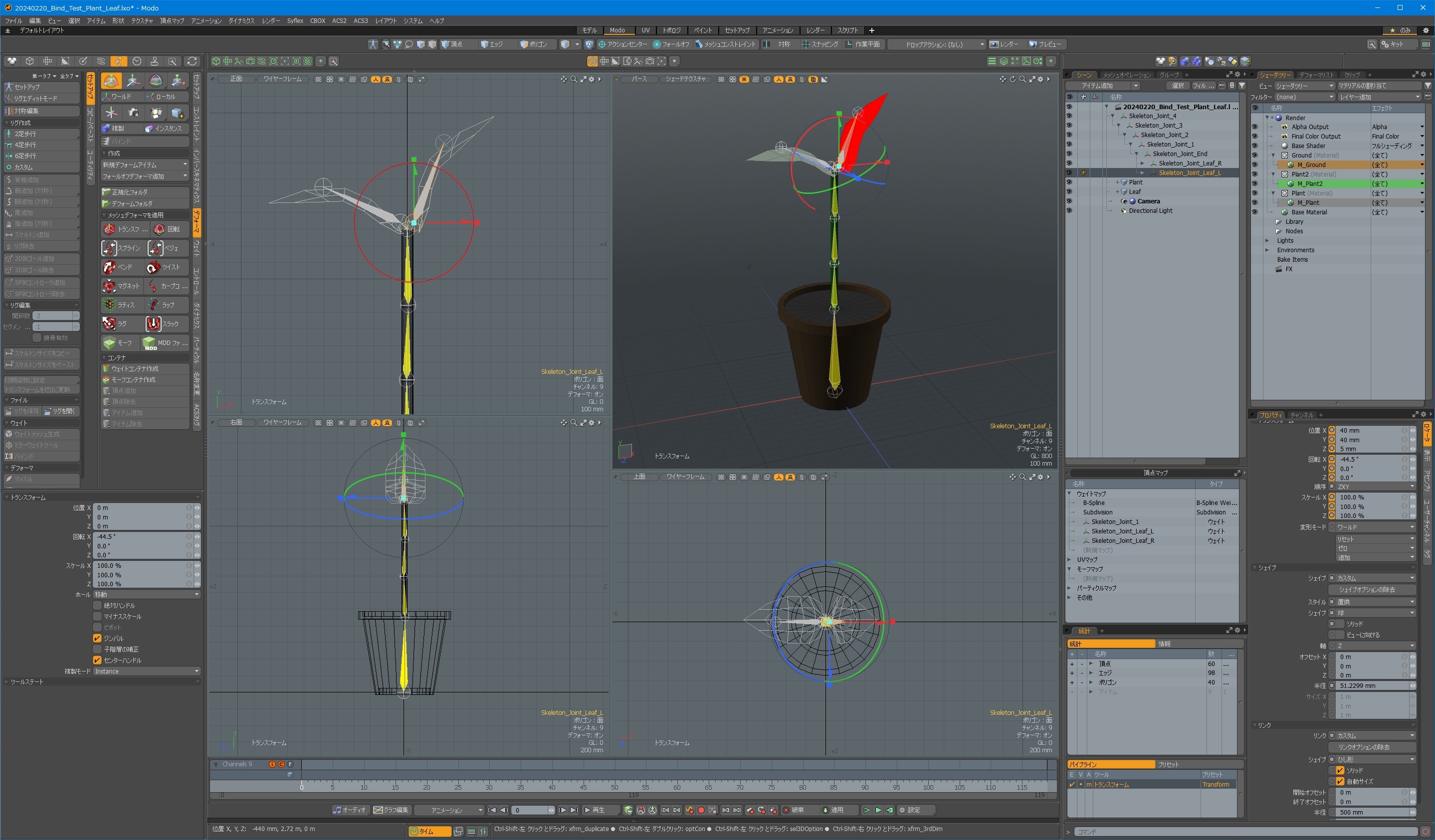
Task: Toggle visibility of Directional Light item
Action: coord(1069,210)
